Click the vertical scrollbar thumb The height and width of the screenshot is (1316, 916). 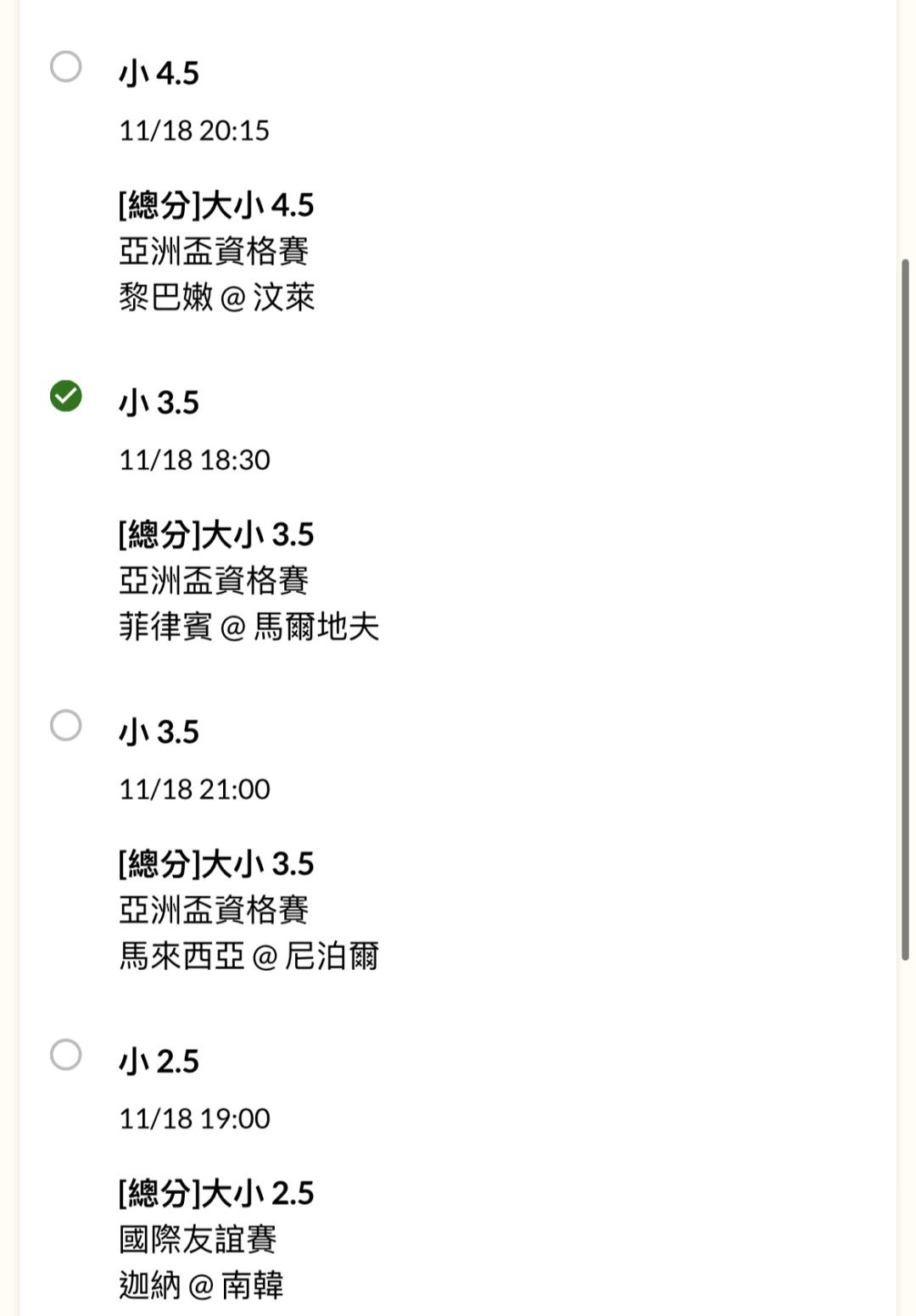click(905, 611)
